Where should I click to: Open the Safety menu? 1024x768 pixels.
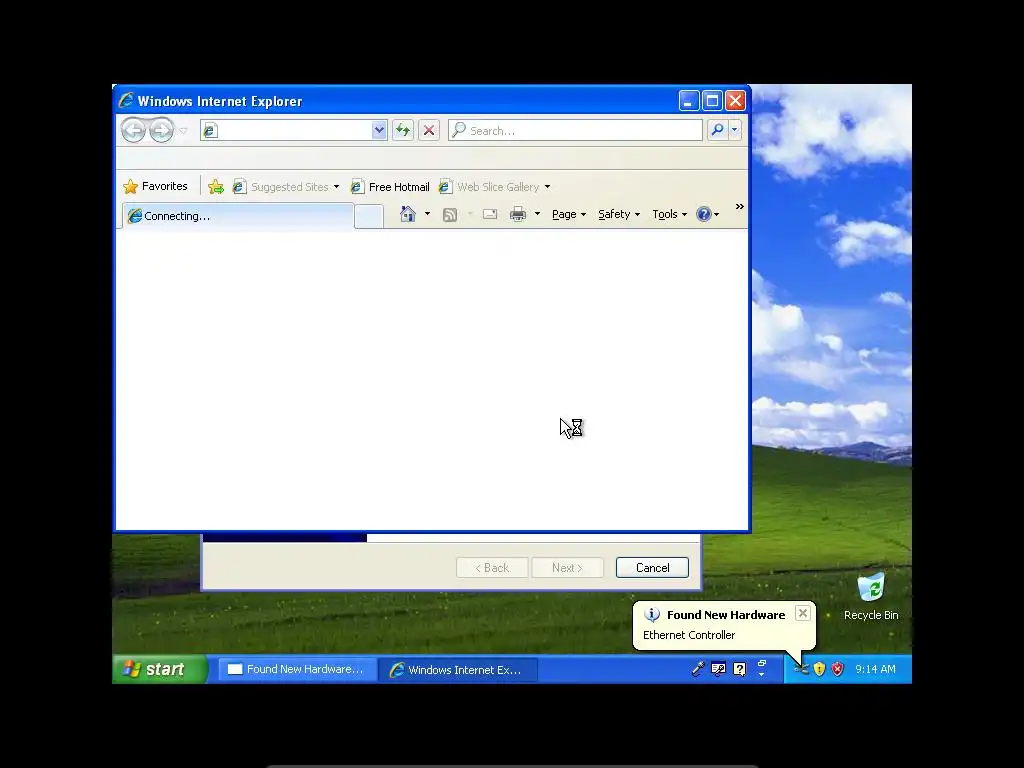click(x=619, y=214)
